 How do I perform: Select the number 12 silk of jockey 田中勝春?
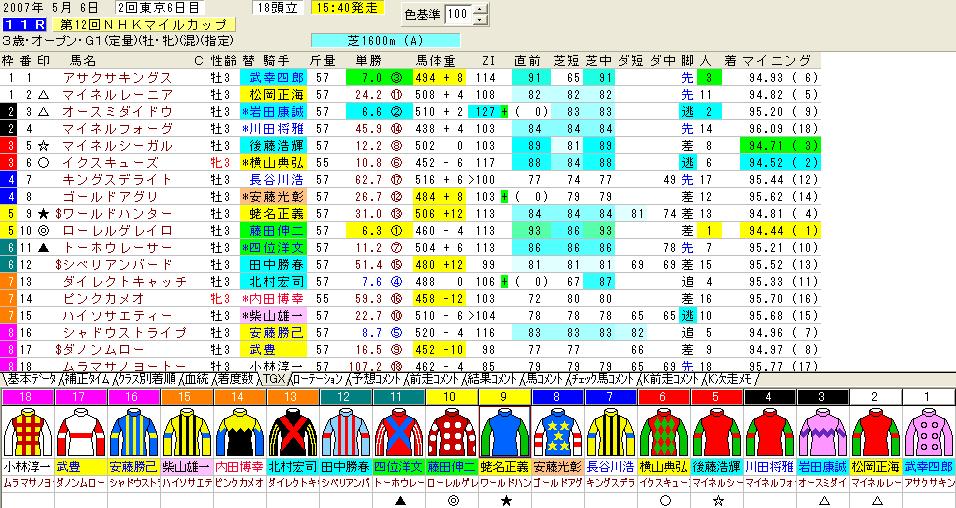pyautogui.click(x=346, y=432)
